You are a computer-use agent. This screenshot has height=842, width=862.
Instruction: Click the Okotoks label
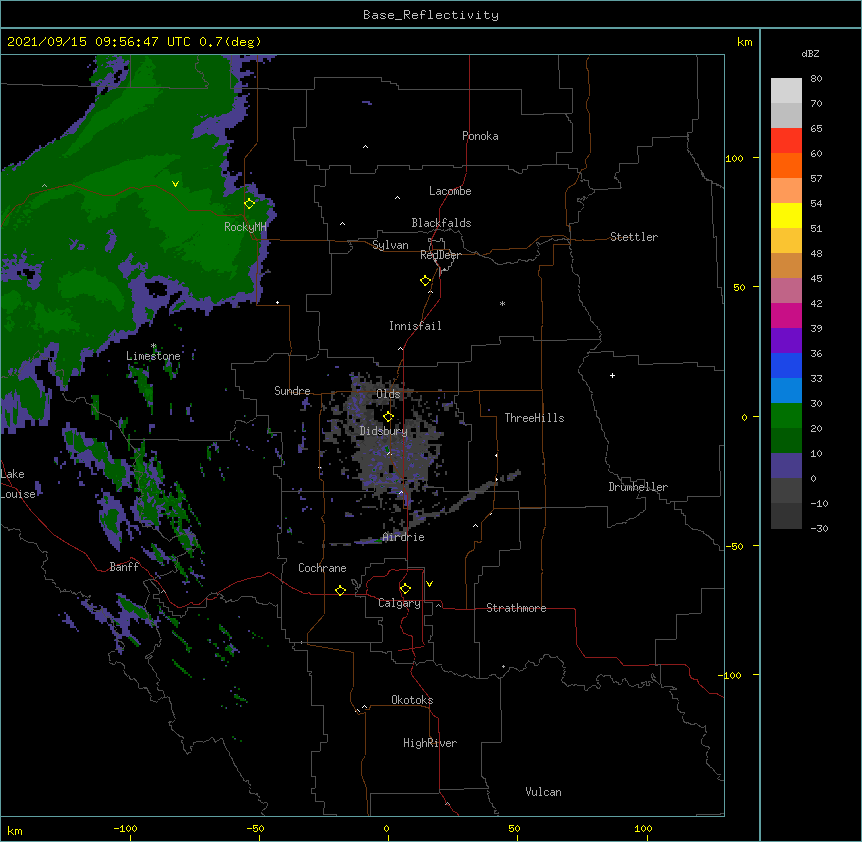[x=412, y=700]
